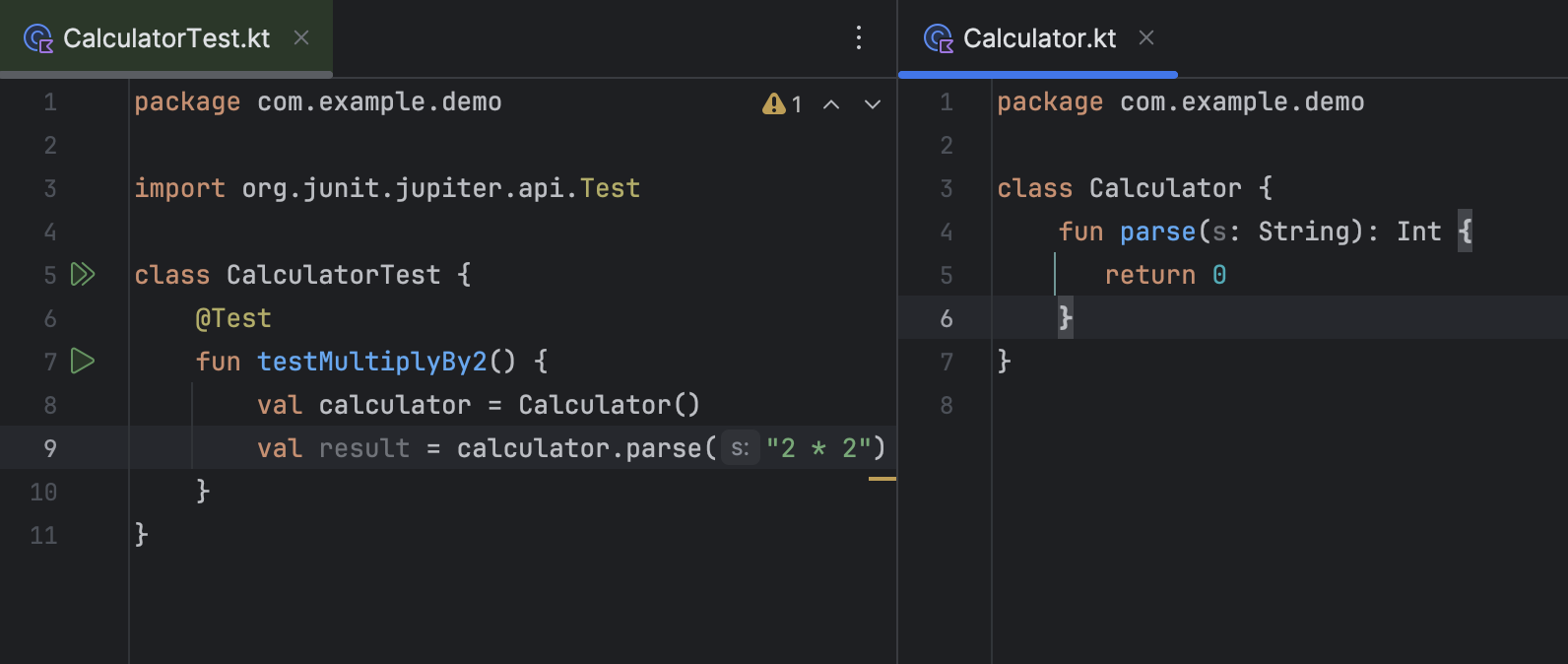Click the warning inspection indicator icon
The image size is (1568, 664).
pos(773,104)
